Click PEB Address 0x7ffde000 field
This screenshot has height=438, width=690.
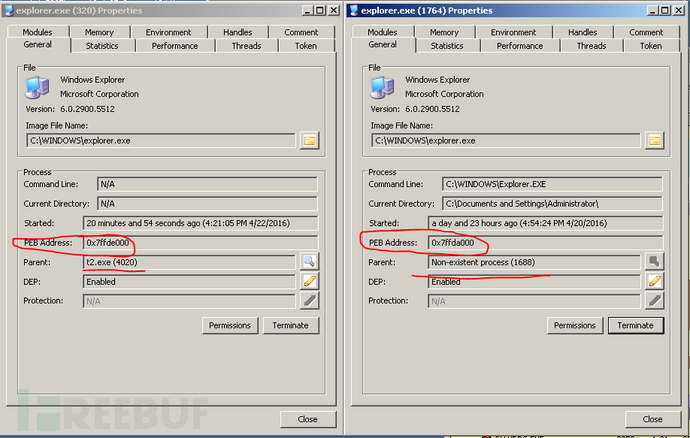[x=200, y=243]
